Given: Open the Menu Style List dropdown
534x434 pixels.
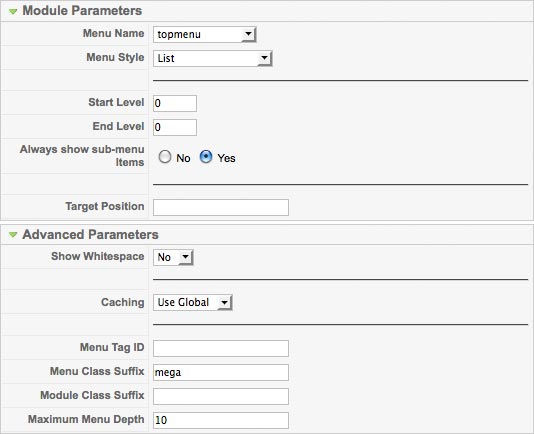Looking at the screenshot, I should 213,58.
